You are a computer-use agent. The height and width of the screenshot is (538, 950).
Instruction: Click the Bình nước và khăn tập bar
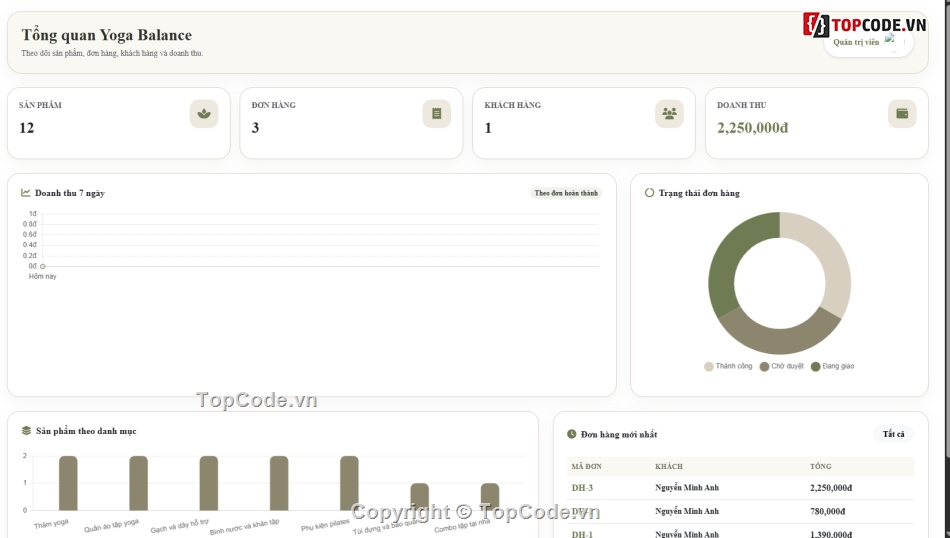279,483
